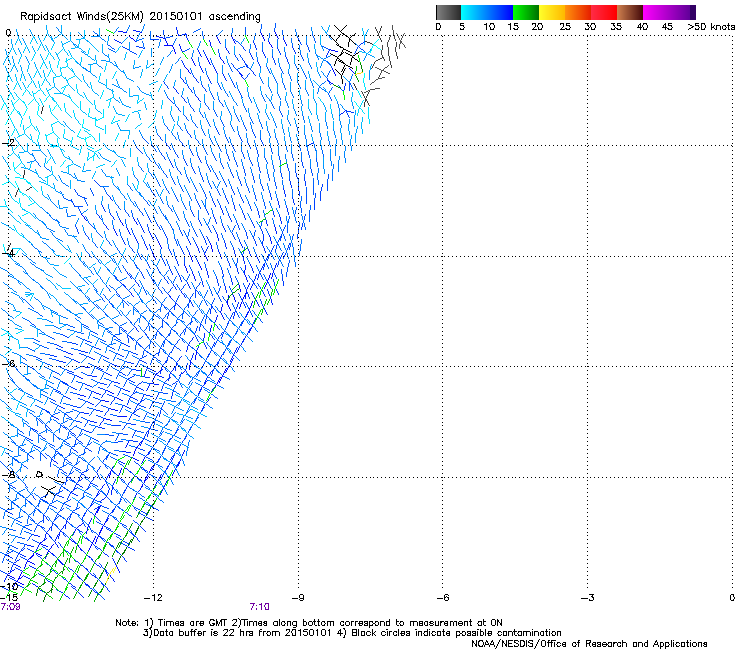Click the yellow 20-25 knots color segment
The image size is (740, 650).
click(552, 12)
